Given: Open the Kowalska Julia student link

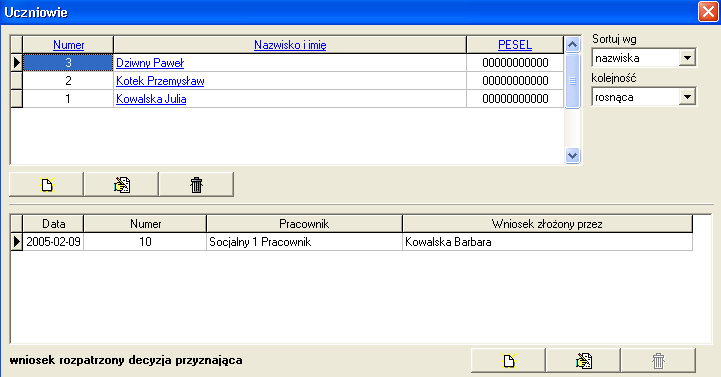Looking at the screenshot, I should coord(151,99).
